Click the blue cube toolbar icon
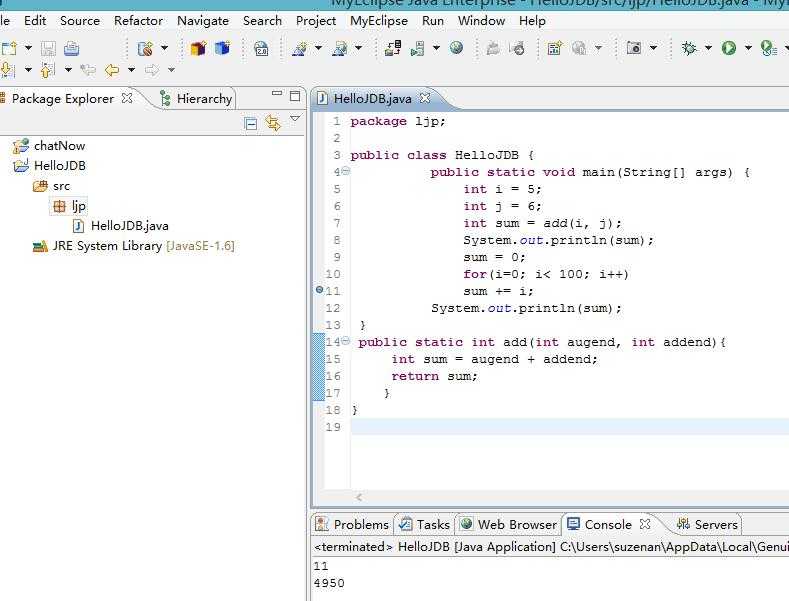 222,48
